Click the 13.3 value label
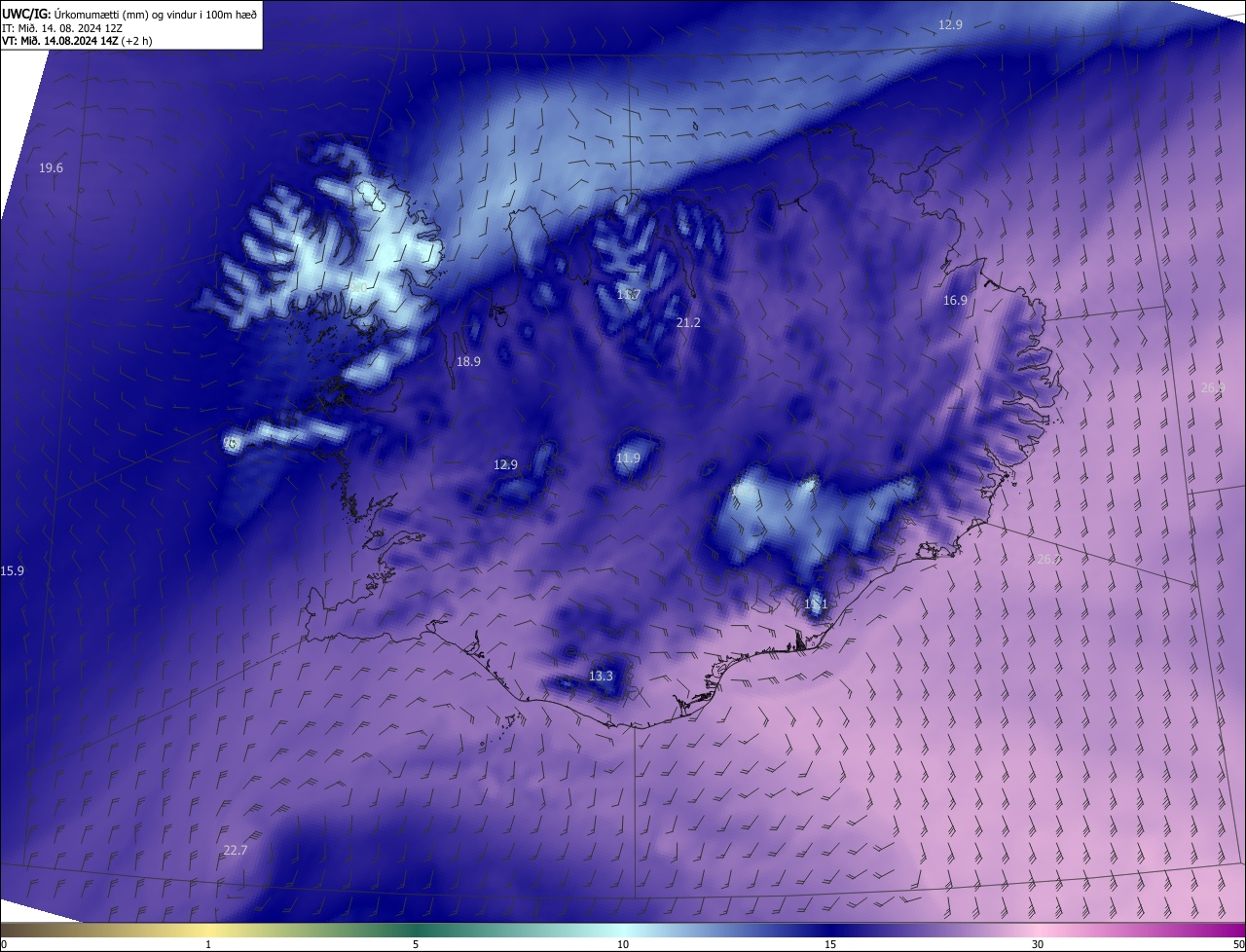The image size is (1246, 952). pos(601,677)
